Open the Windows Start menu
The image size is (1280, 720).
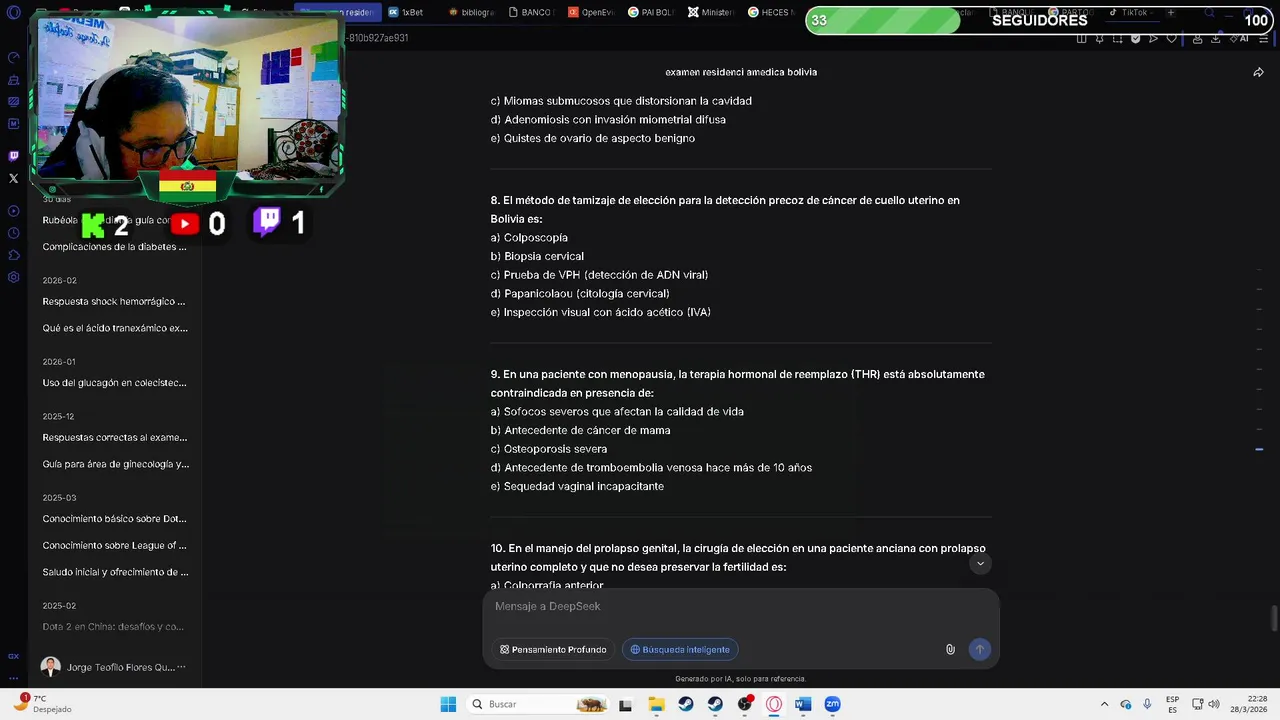click(448, 704)
